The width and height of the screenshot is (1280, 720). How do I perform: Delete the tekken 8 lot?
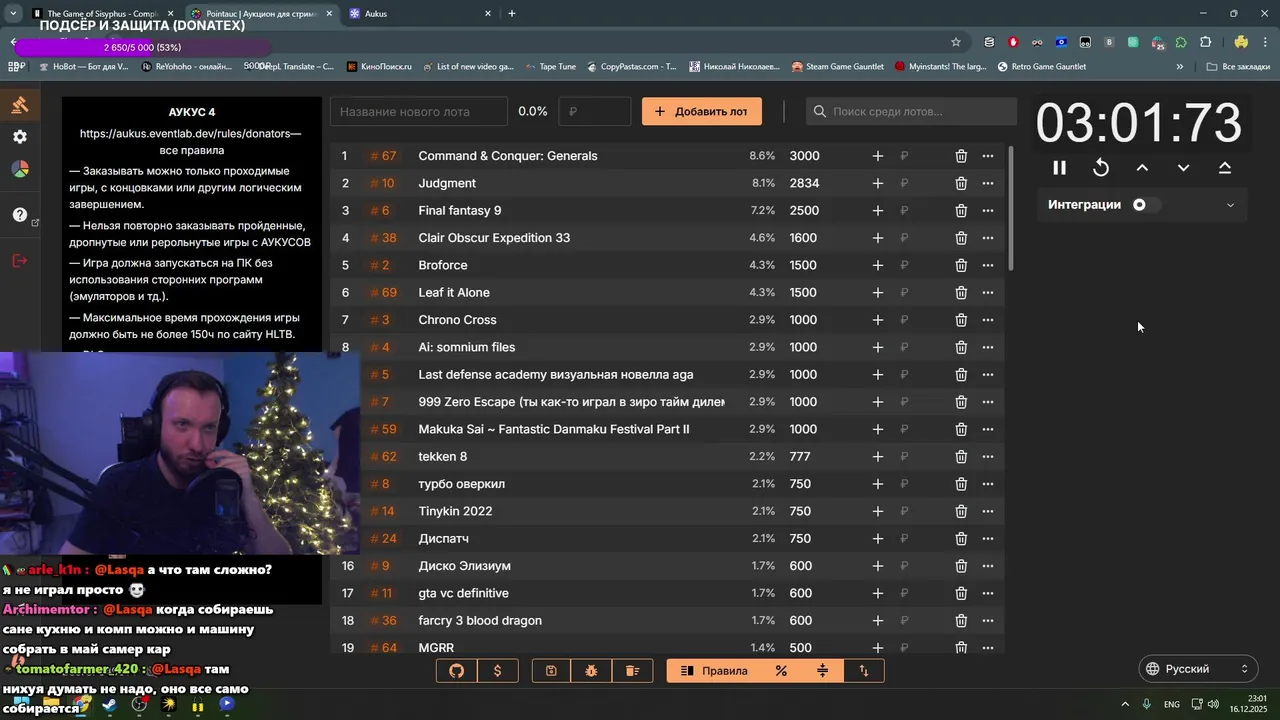[961, 457]
